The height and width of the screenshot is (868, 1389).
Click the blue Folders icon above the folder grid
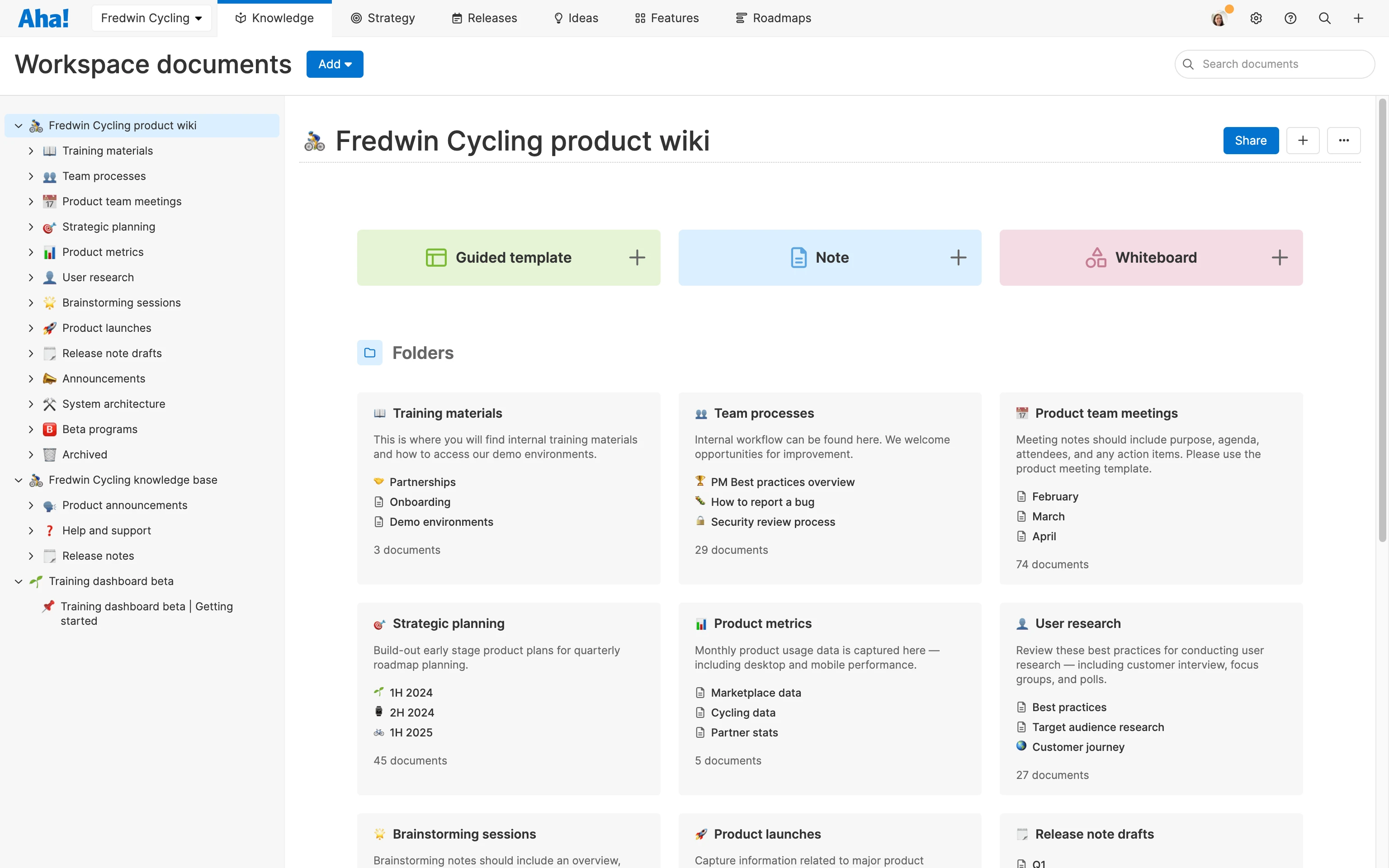coord(370,353)
